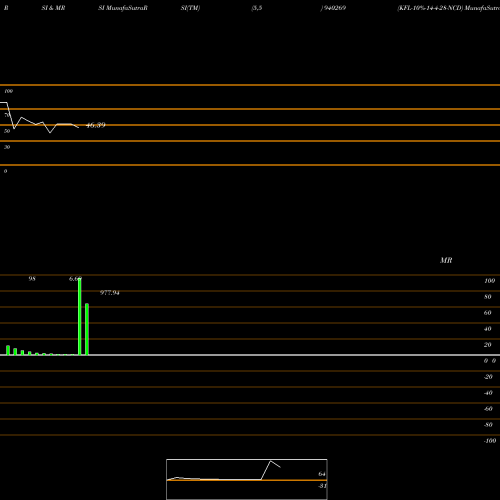
Task: Click the '-31' value in the mini chart
Action: coord(322,486)
